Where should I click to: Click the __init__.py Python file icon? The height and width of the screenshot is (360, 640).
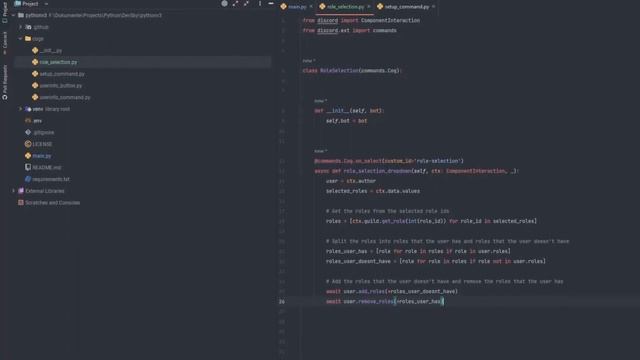tap(35, 50)
